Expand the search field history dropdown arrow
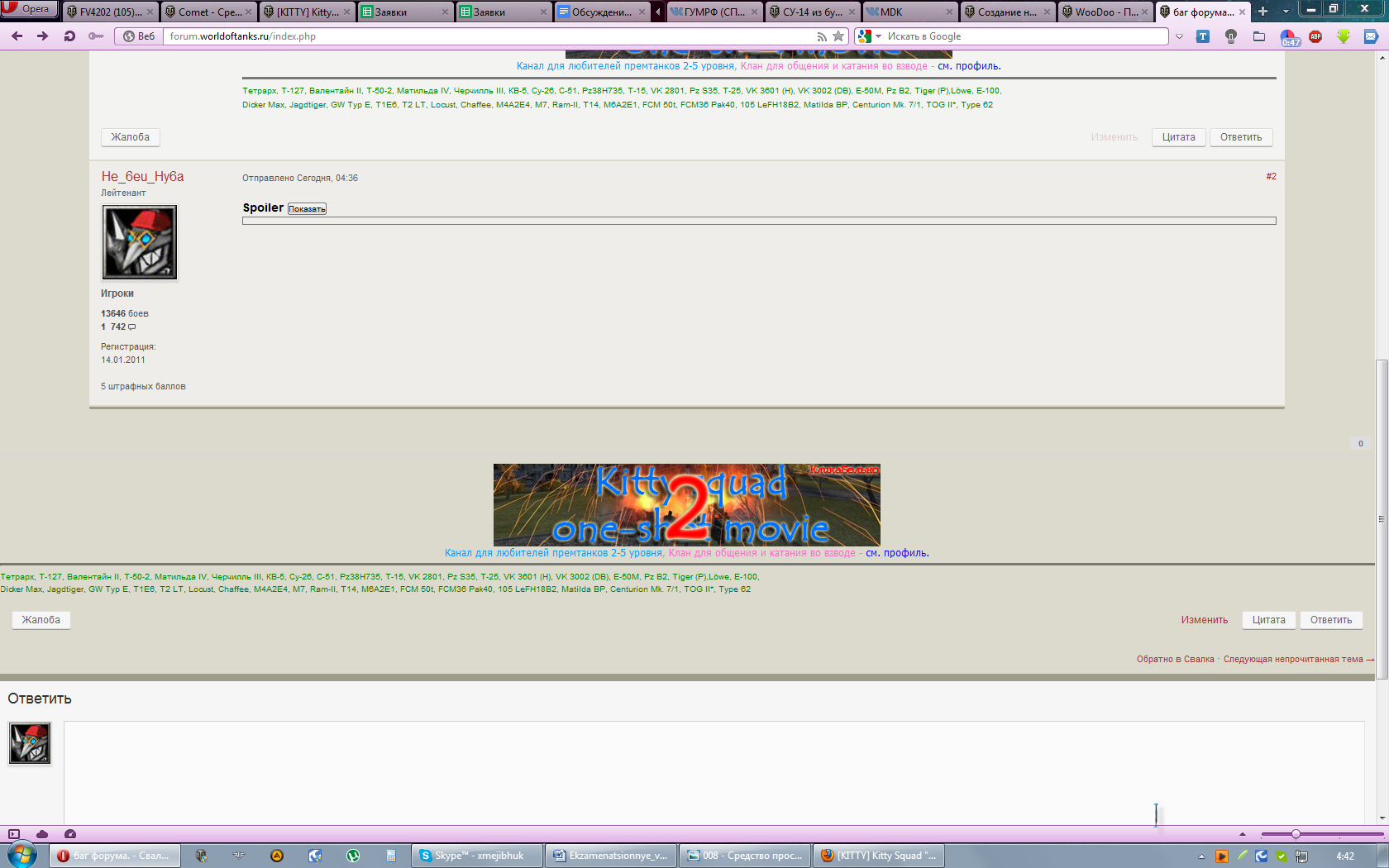 1179,36
